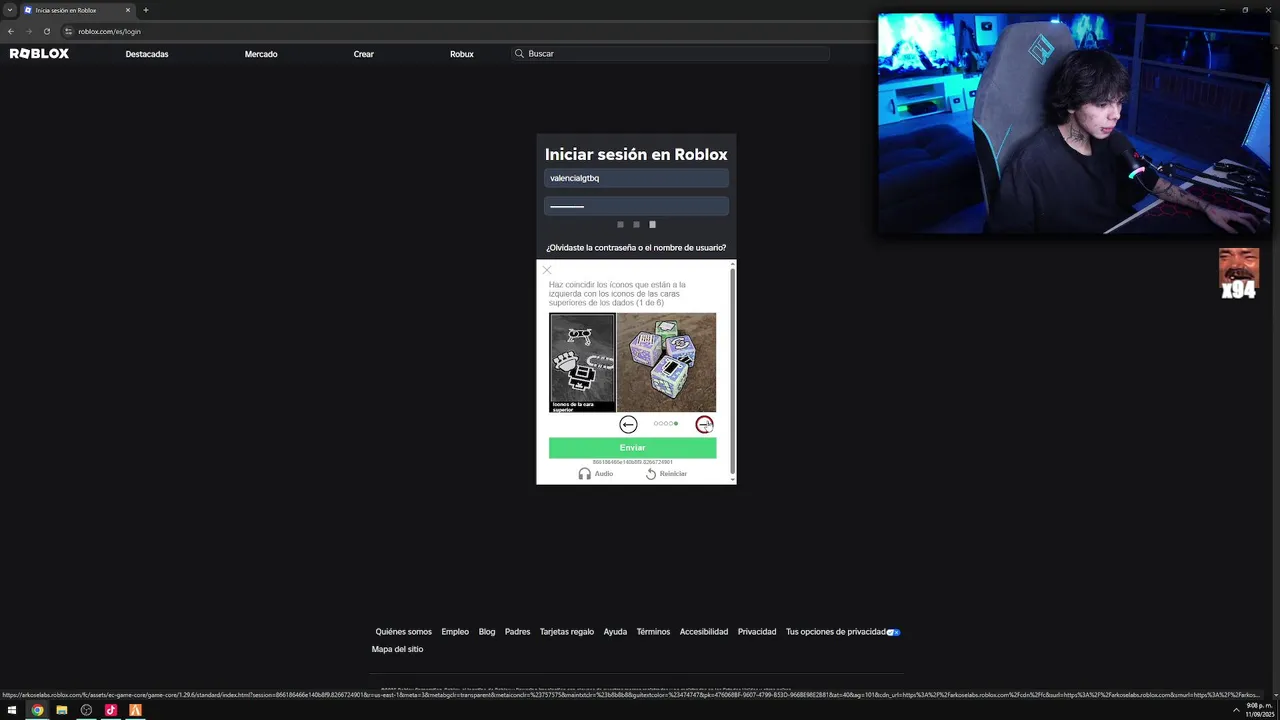The height and width of the screenshot is (720, 1280).
Task: Click the search magnifier icon
Action: click(x=519, y=54)
